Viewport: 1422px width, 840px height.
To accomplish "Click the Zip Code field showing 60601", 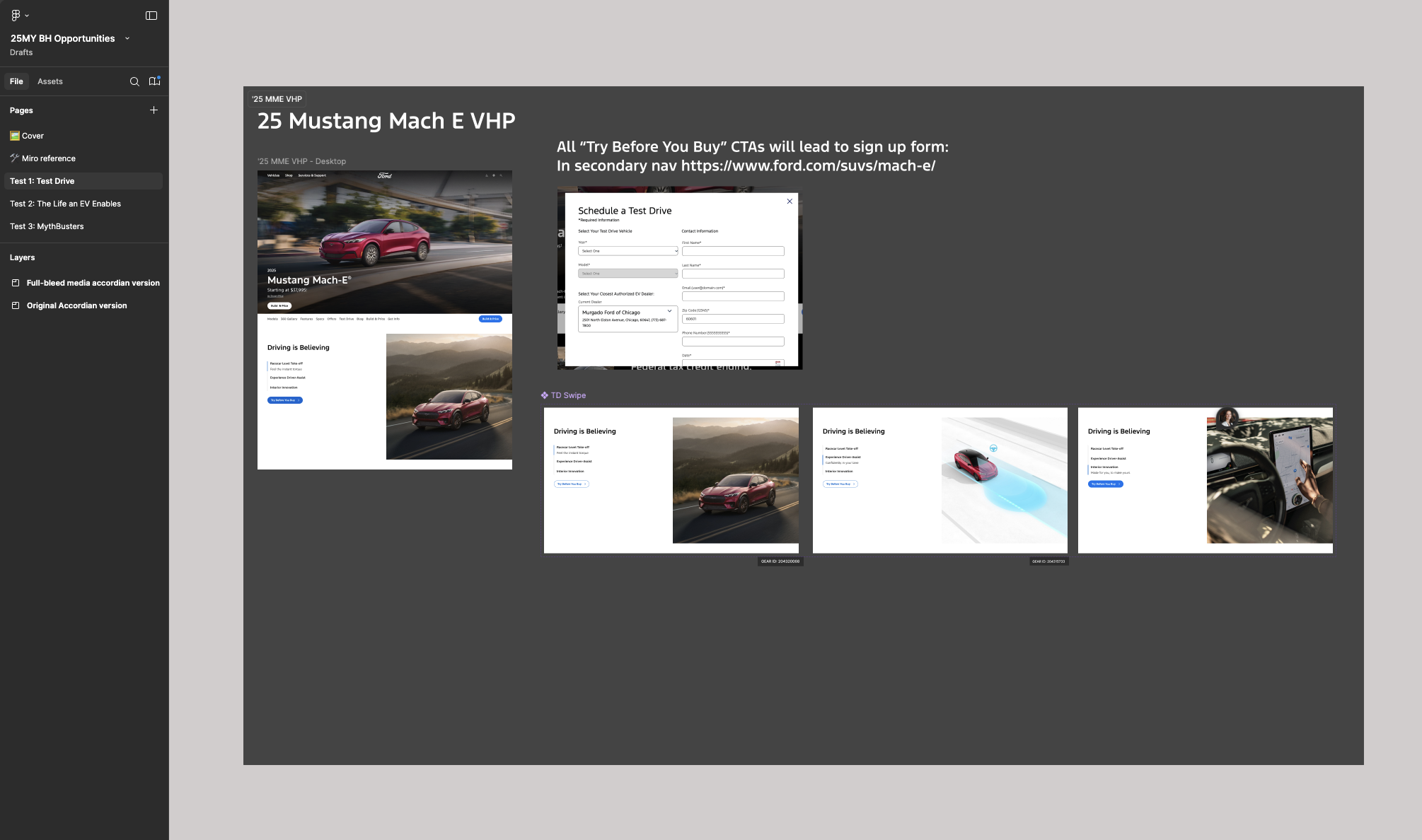I will [733, 319].
